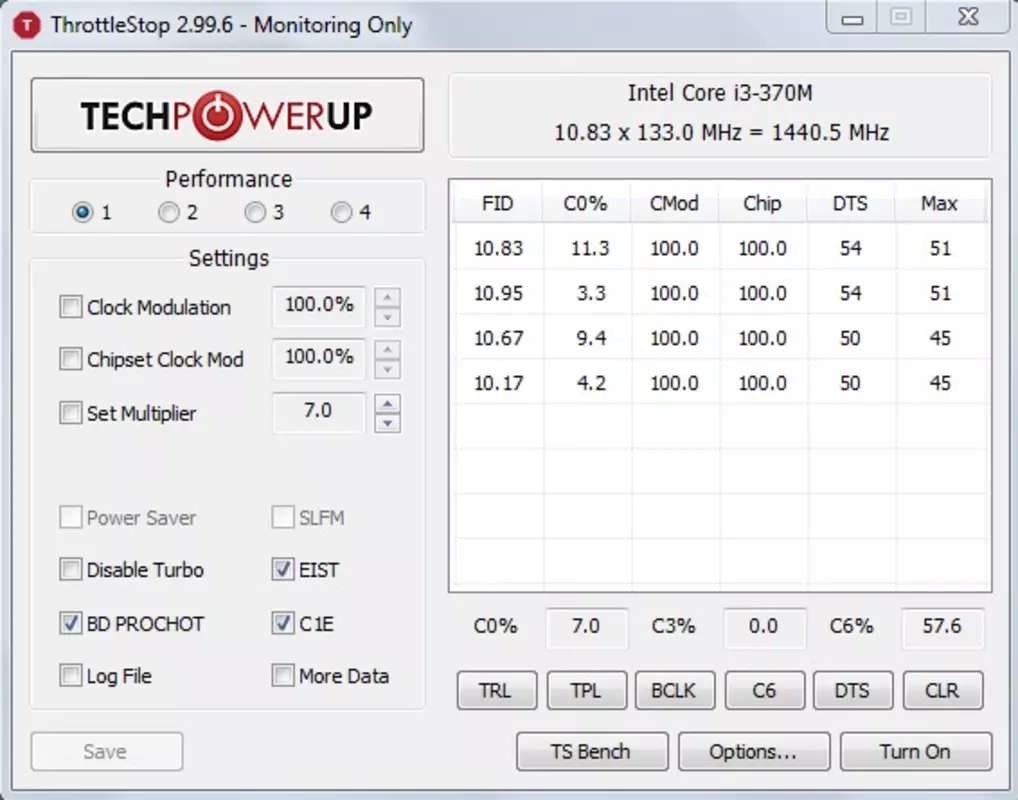Click the FID value 10.83

pyautogui.click(x=498, y=248)
